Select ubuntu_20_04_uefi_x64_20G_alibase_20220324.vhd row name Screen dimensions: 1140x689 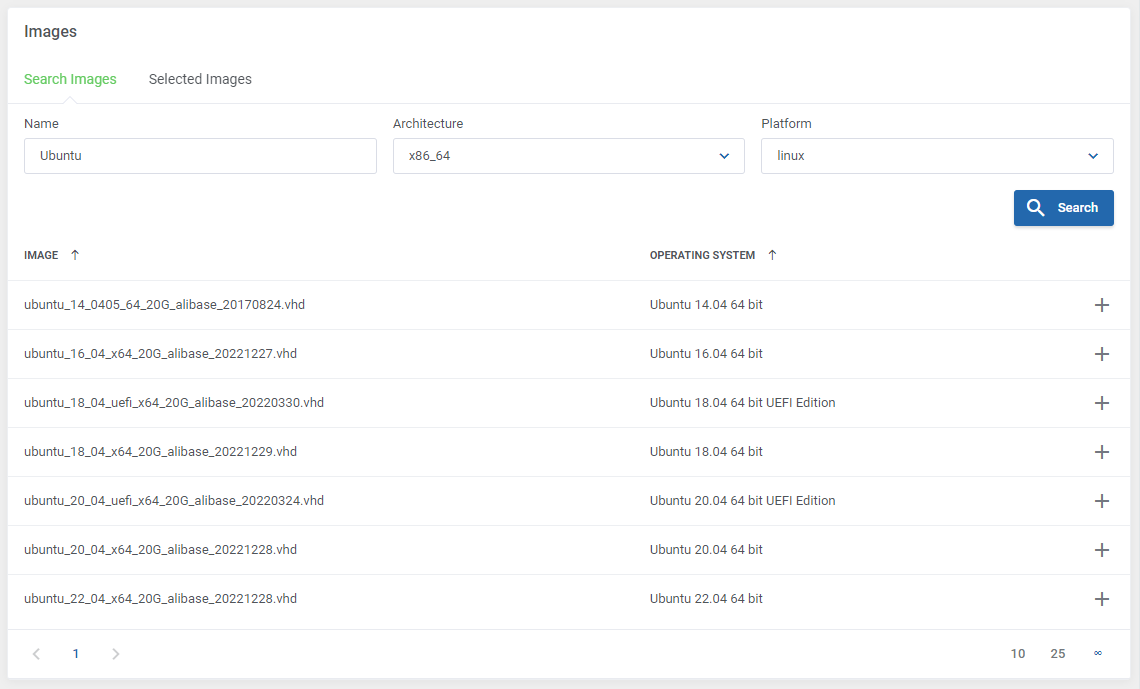[174, 501]
